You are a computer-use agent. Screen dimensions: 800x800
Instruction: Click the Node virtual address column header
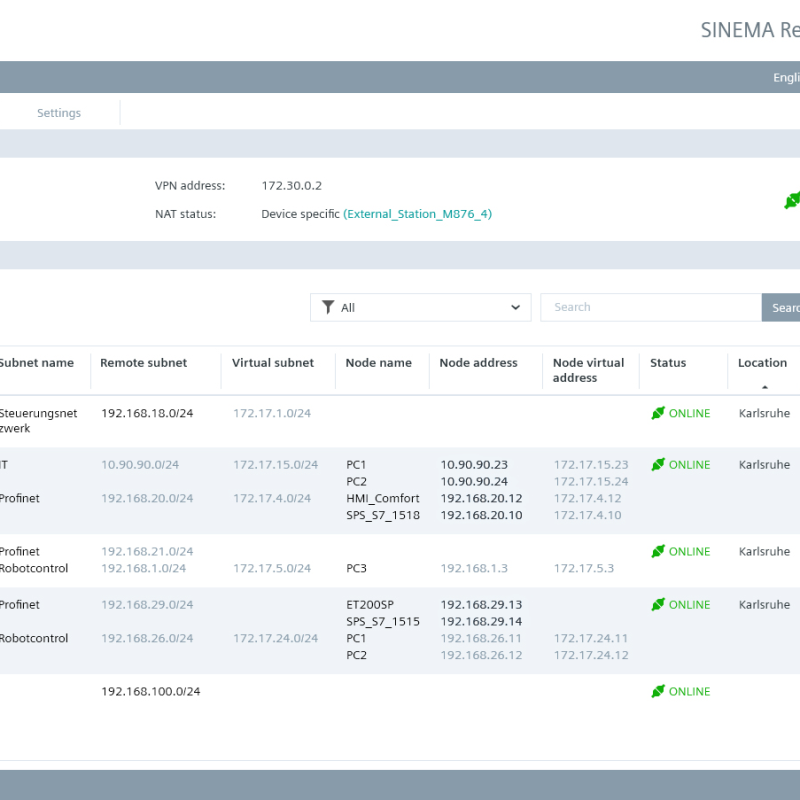[588, 370]
